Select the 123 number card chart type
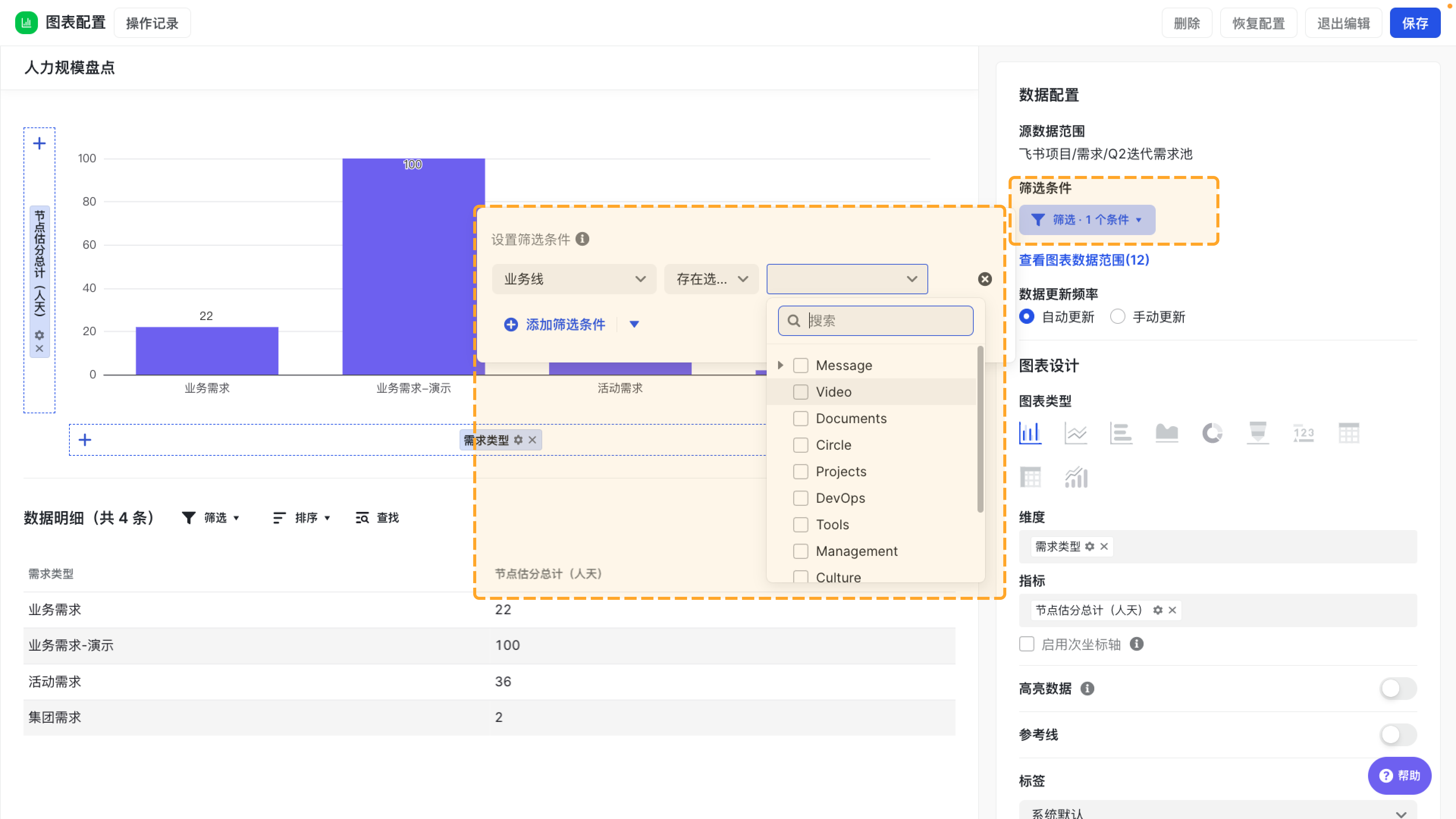This screenshot has height=819, width=1456. [x=1304, y=433]
